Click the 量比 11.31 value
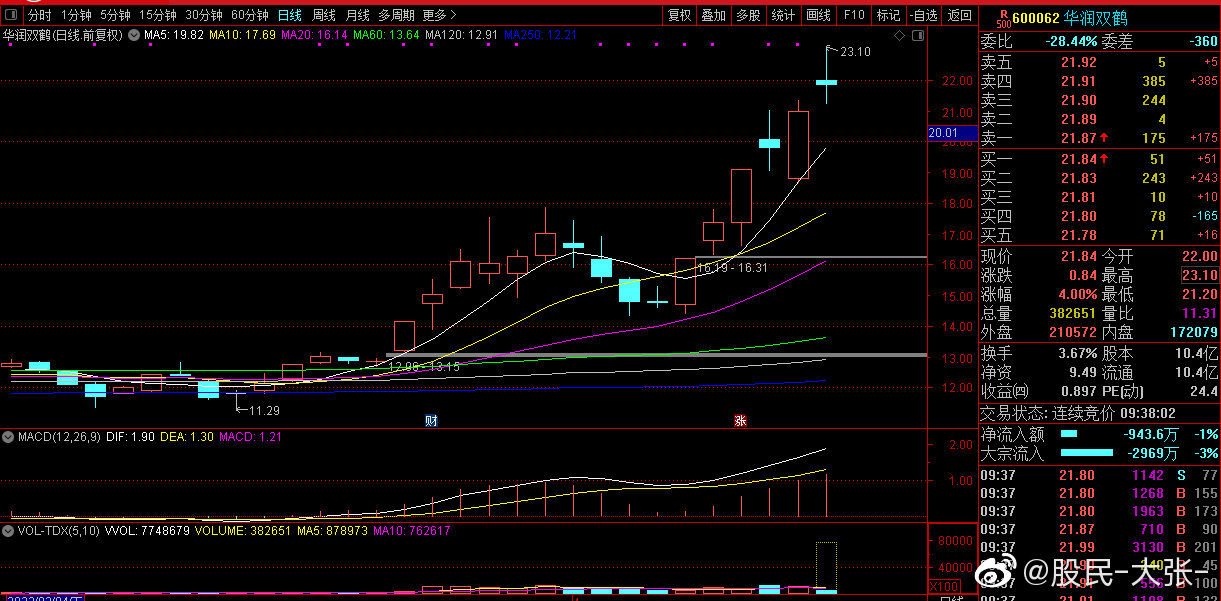Screen dimensions: 1221x601 coord(1199,313)
